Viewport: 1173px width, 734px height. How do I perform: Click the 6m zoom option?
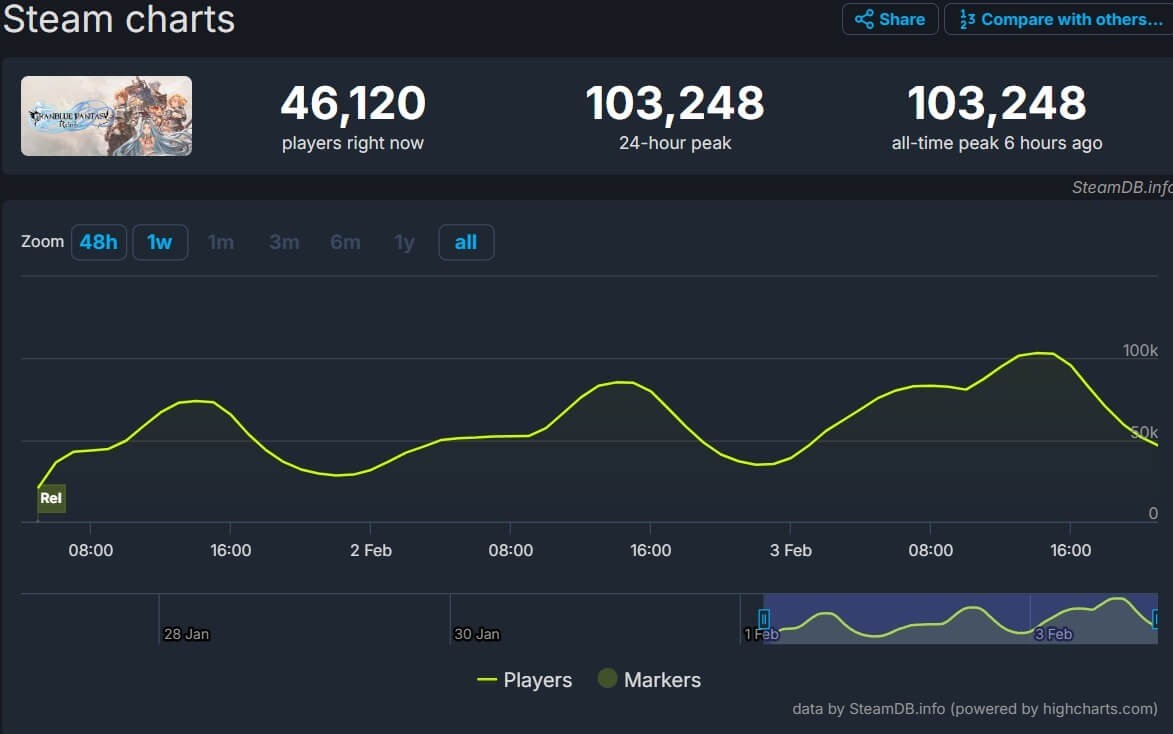345,242
